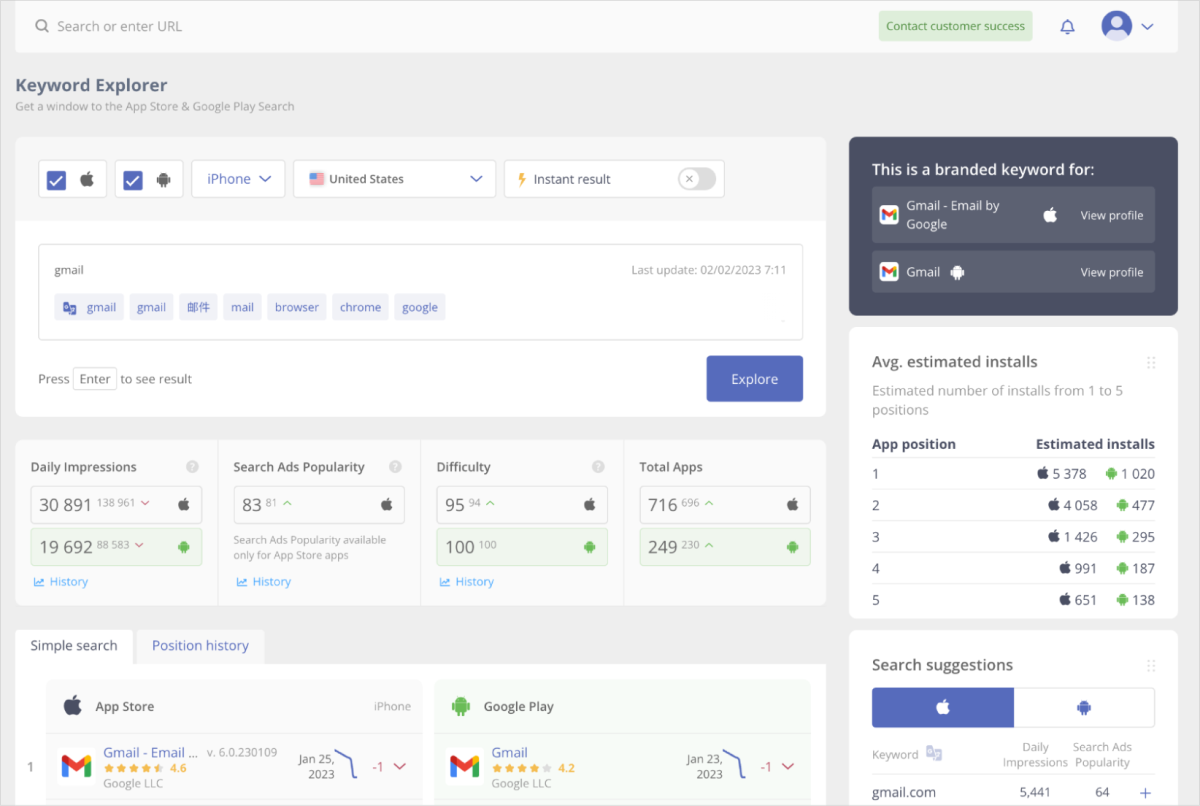Viewport: 1200px width, 806px height.
Task: Open Gmail - Email app in App Store list
Action: 150,752
